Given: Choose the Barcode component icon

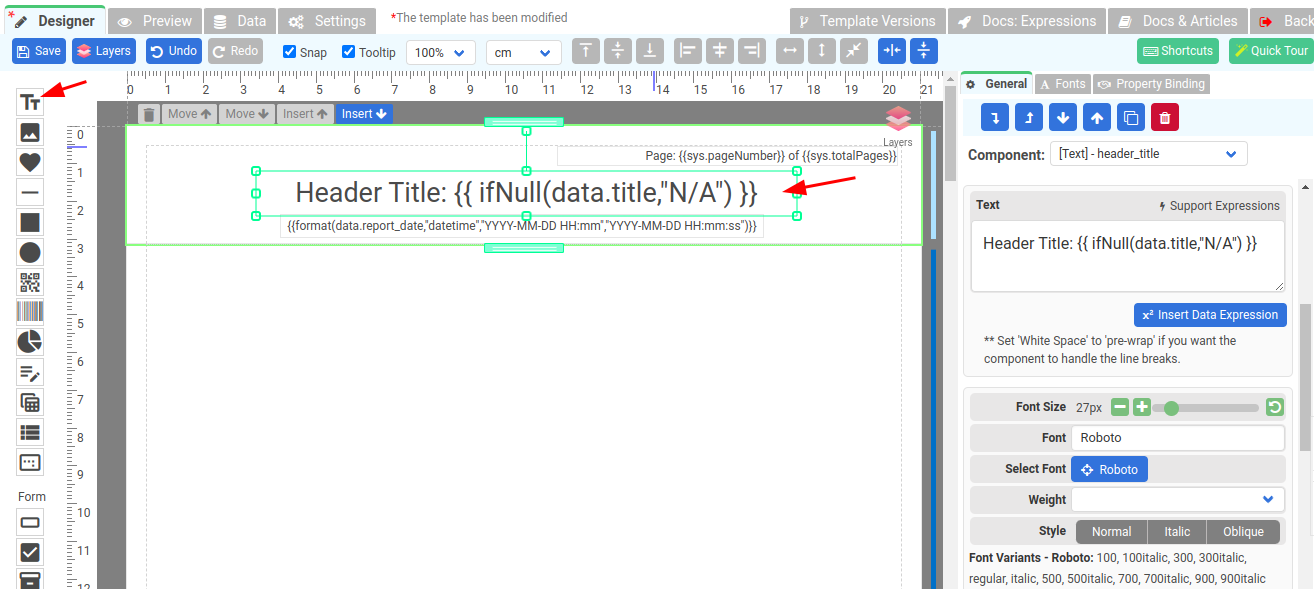Looking at the screenshot, I should click(x=30, y=312).
